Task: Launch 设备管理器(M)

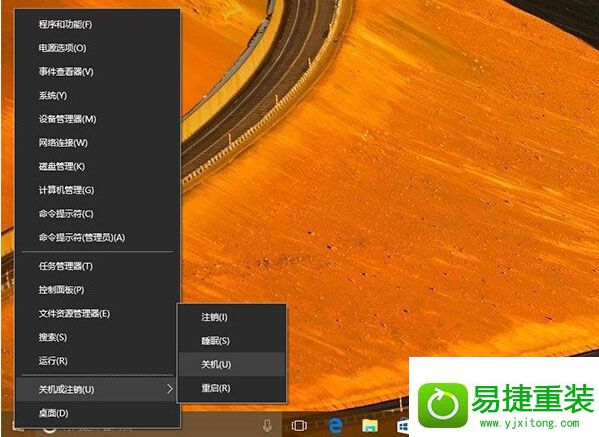Action: (97, 119)
